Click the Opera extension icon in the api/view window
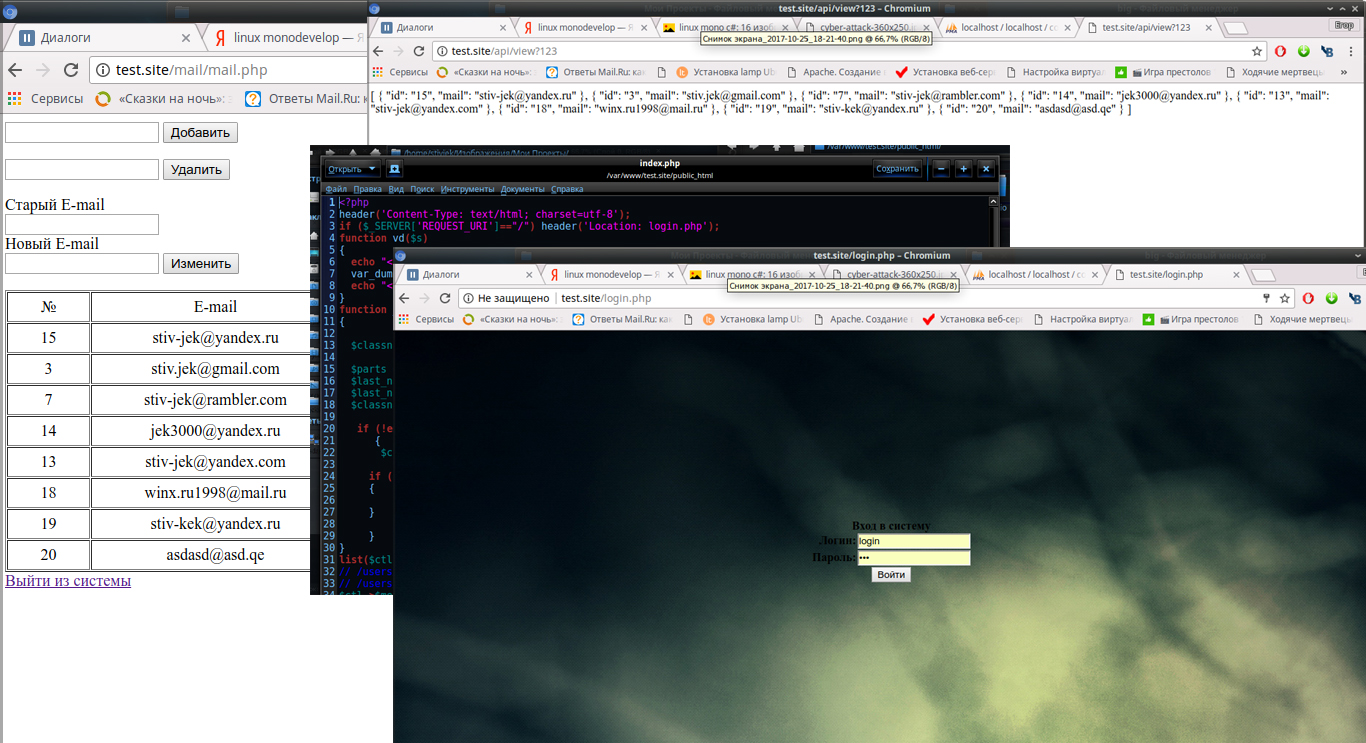 (x=1280, y=51)
